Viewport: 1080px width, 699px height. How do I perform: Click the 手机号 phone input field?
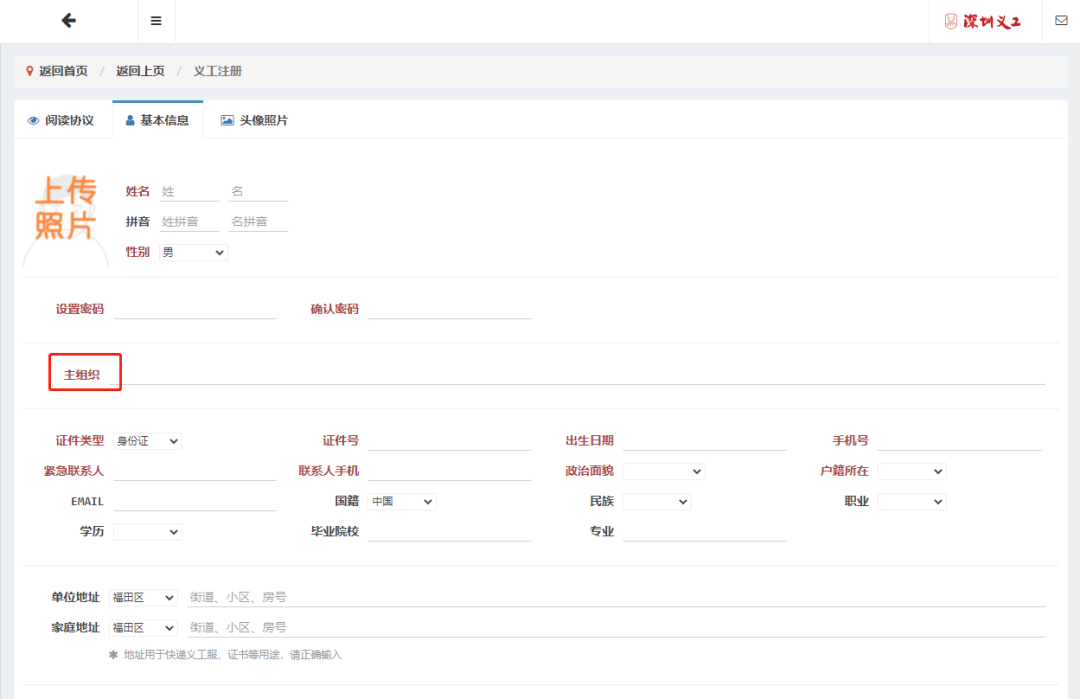point(958,441)
